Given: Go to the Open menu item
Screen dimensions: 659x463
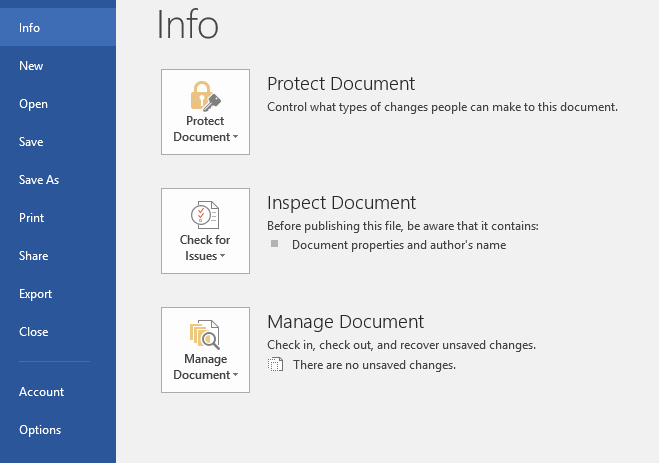Looking at the screenshot, I should coord(58,104).
